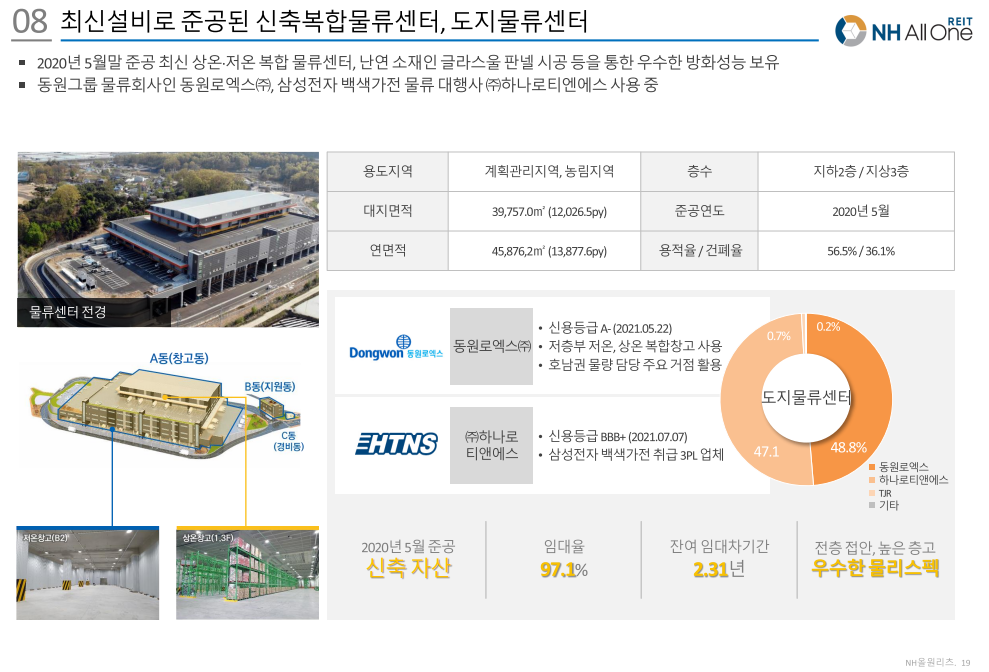Click the HTNS company logo
Image resolution: width=989 pixels, height=672 pixels.
(x=397, y=444)
